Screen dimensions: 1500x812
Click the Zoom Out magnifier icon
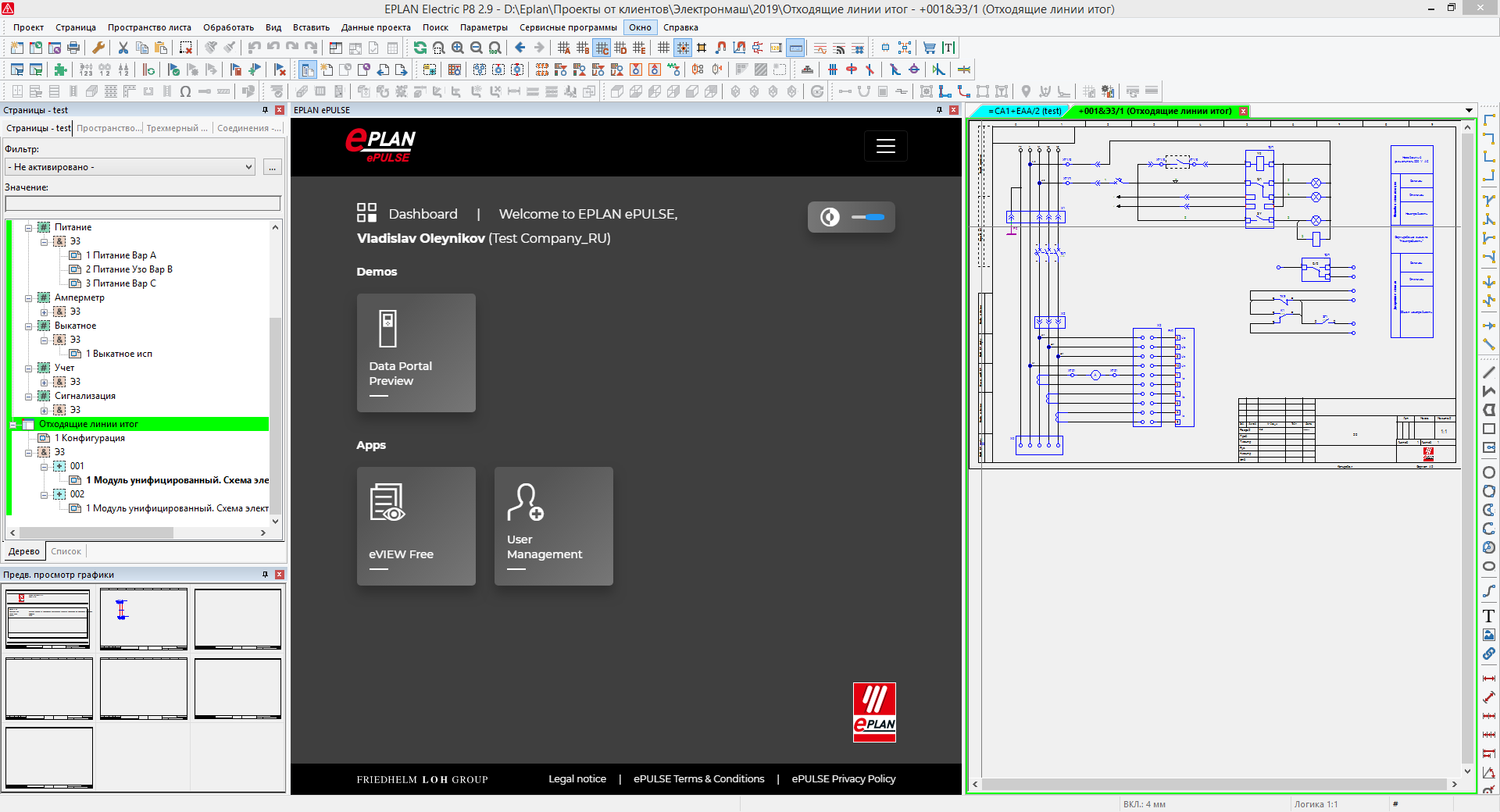[477, 48]
